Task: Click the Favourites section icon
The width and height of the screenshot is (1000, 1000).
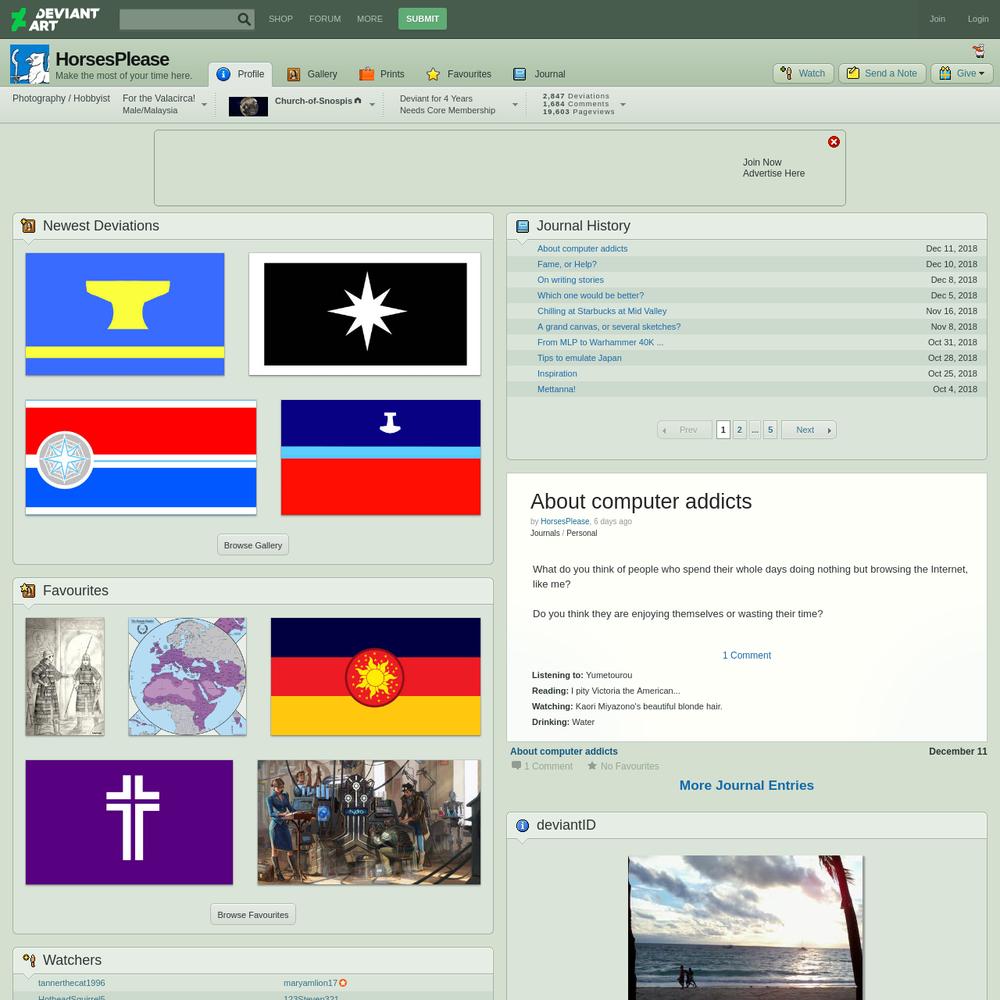Action: (28, 591)
